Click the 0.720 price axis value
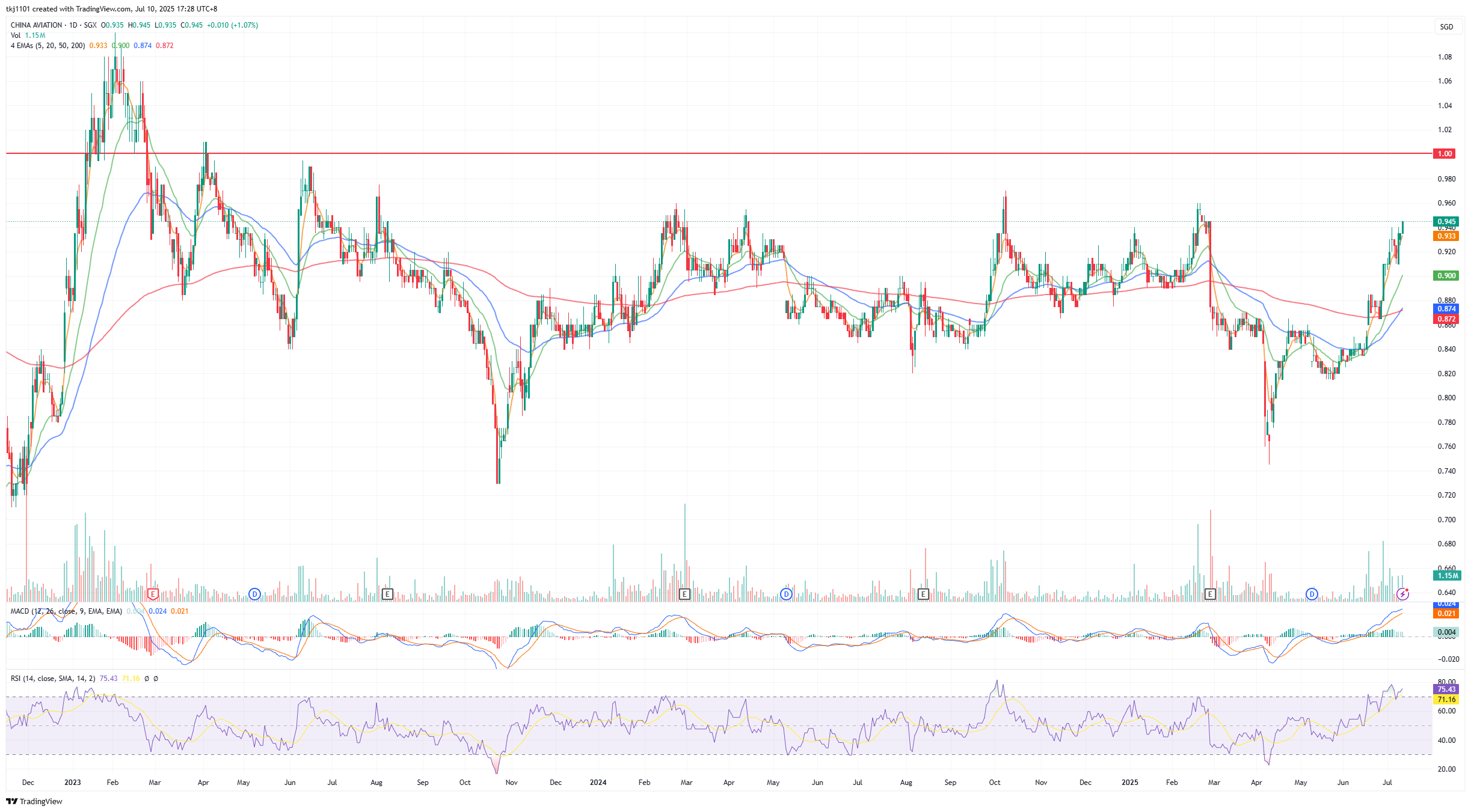The width and height of the screenshot is (1471, 812). 1446,495
